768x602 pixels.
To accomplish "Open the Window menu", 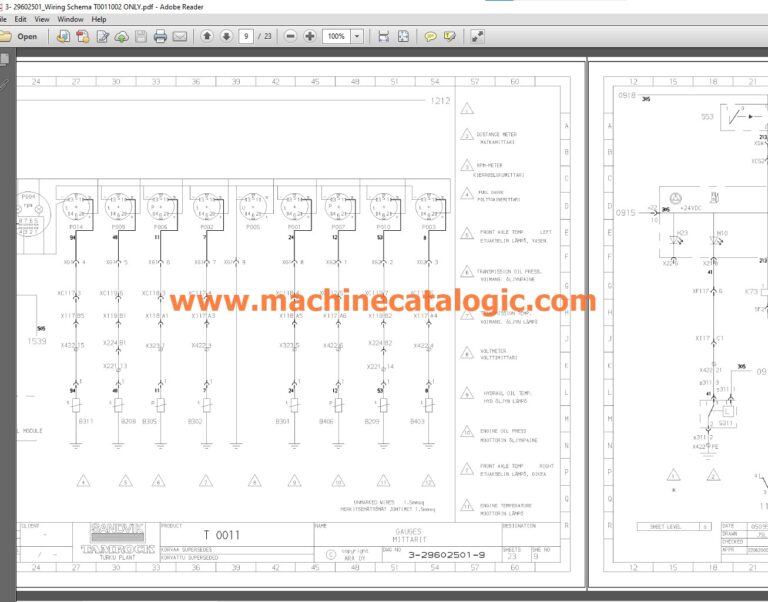I will click(71, 20).
